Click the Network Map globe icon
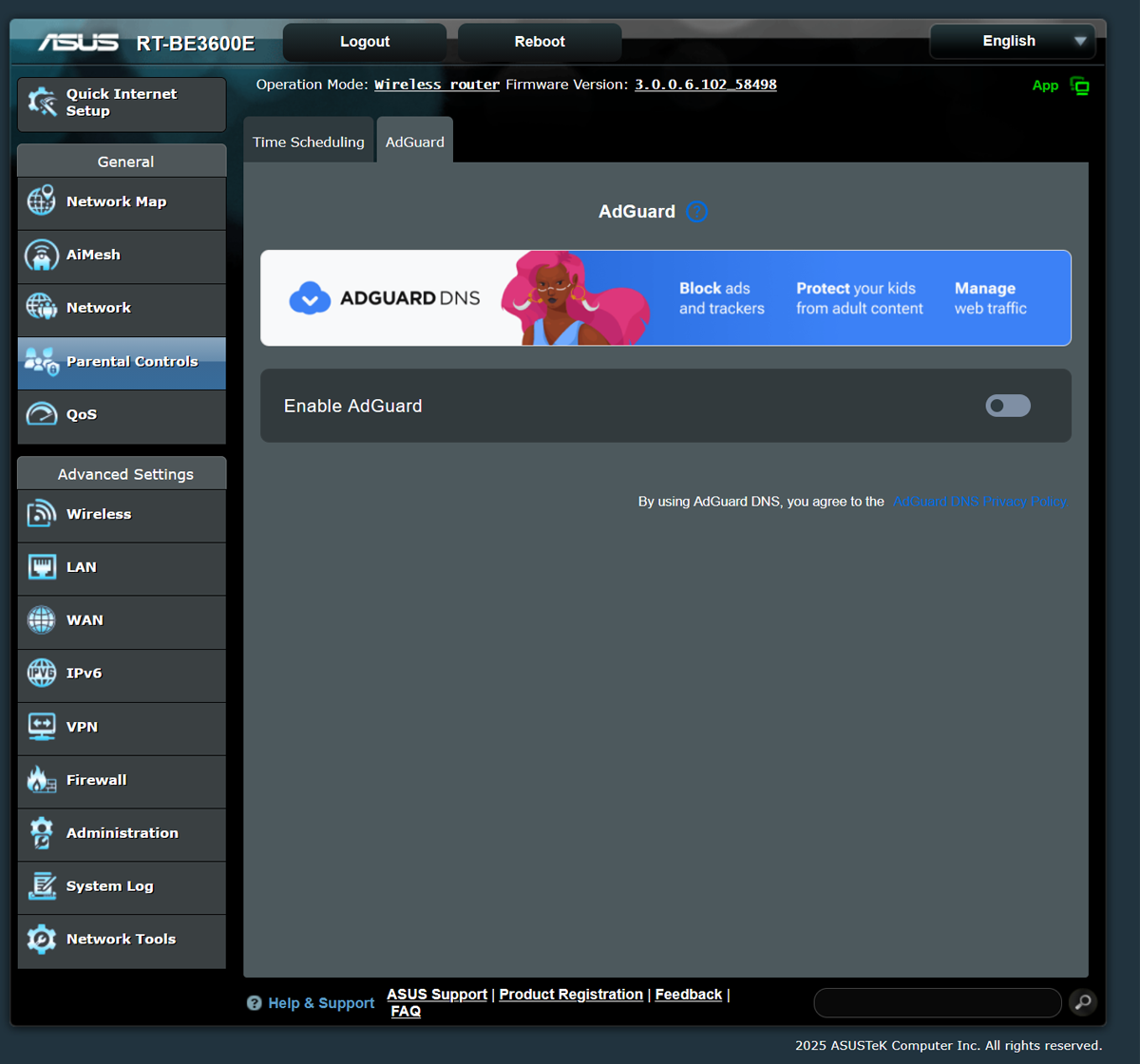Screen dimensions: 1140x1064 coord(41,201)
